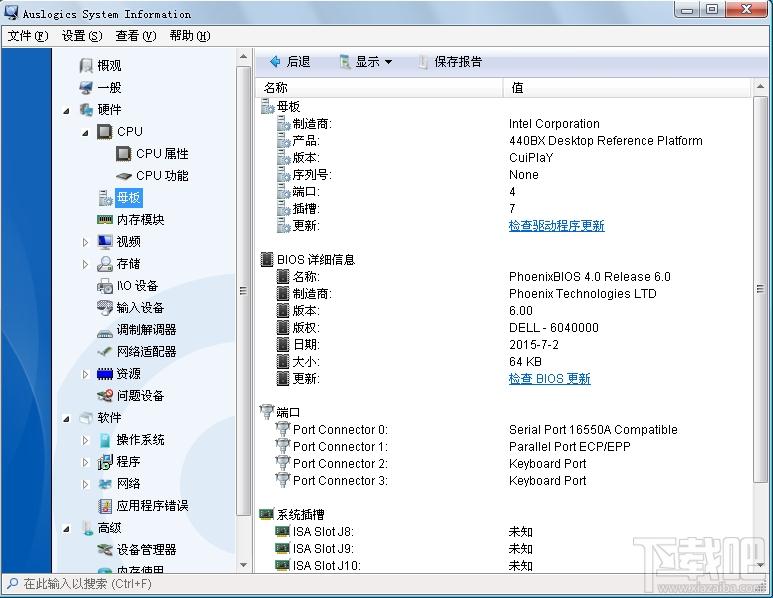Click the 网络 network icon
The width and height of the screenshot is (773, 598).
point(105,484)
